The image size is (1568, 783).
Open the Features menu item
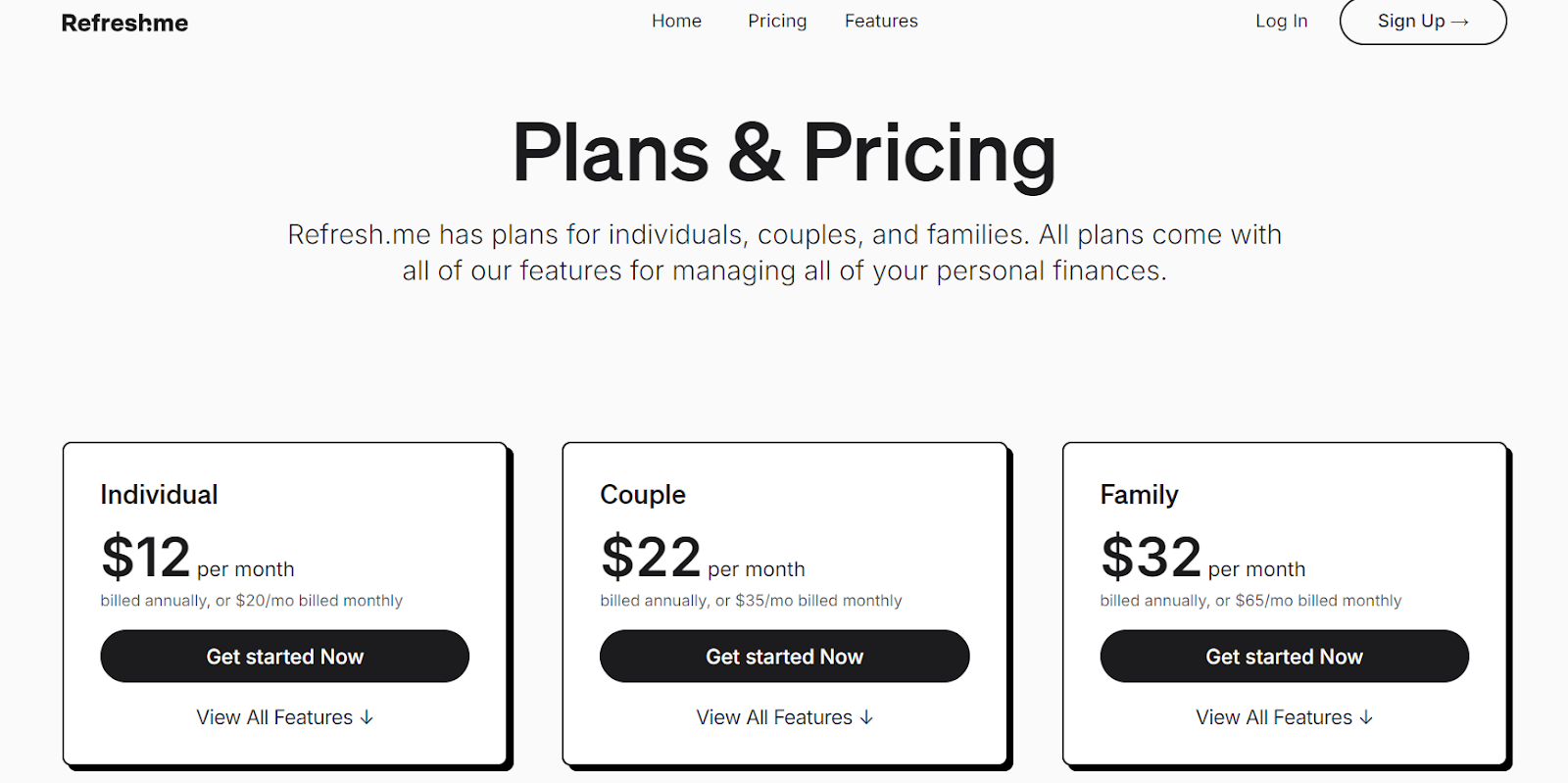tap(881, 21)
